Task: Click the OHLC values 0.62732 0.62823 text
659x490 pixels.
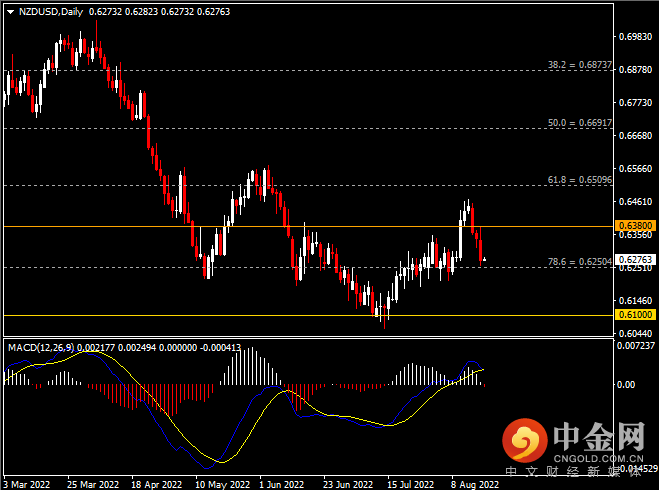Action: coord(124,12)
